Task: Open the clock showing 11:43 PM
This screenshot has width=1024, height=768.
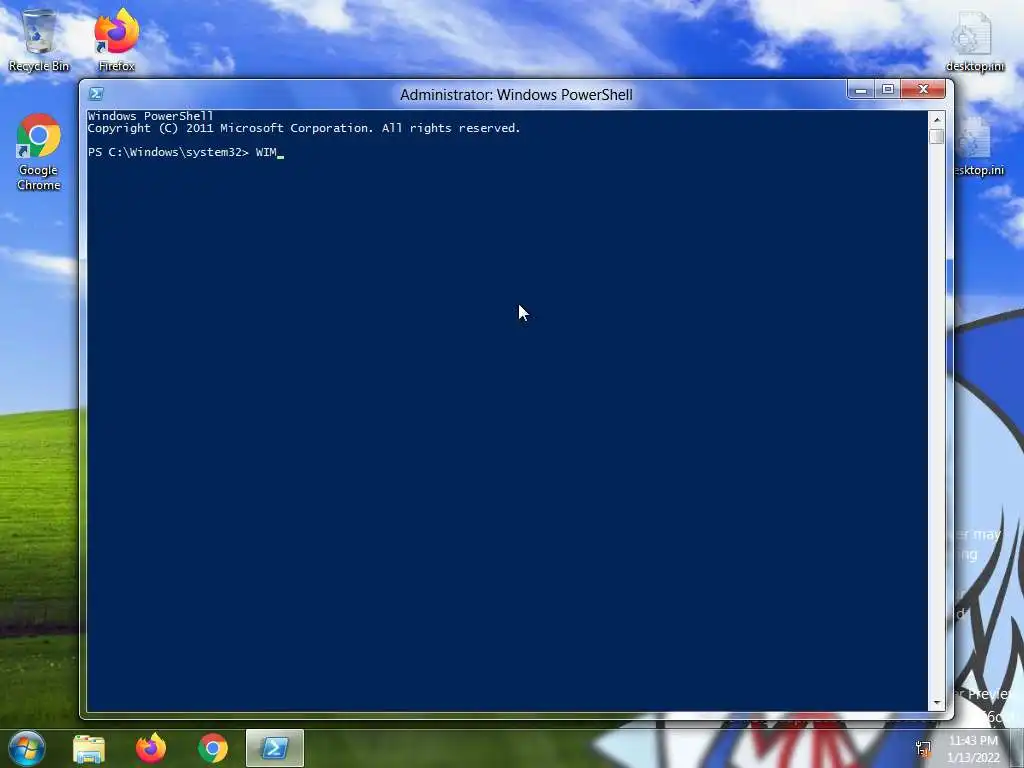Action: (973, 748)
